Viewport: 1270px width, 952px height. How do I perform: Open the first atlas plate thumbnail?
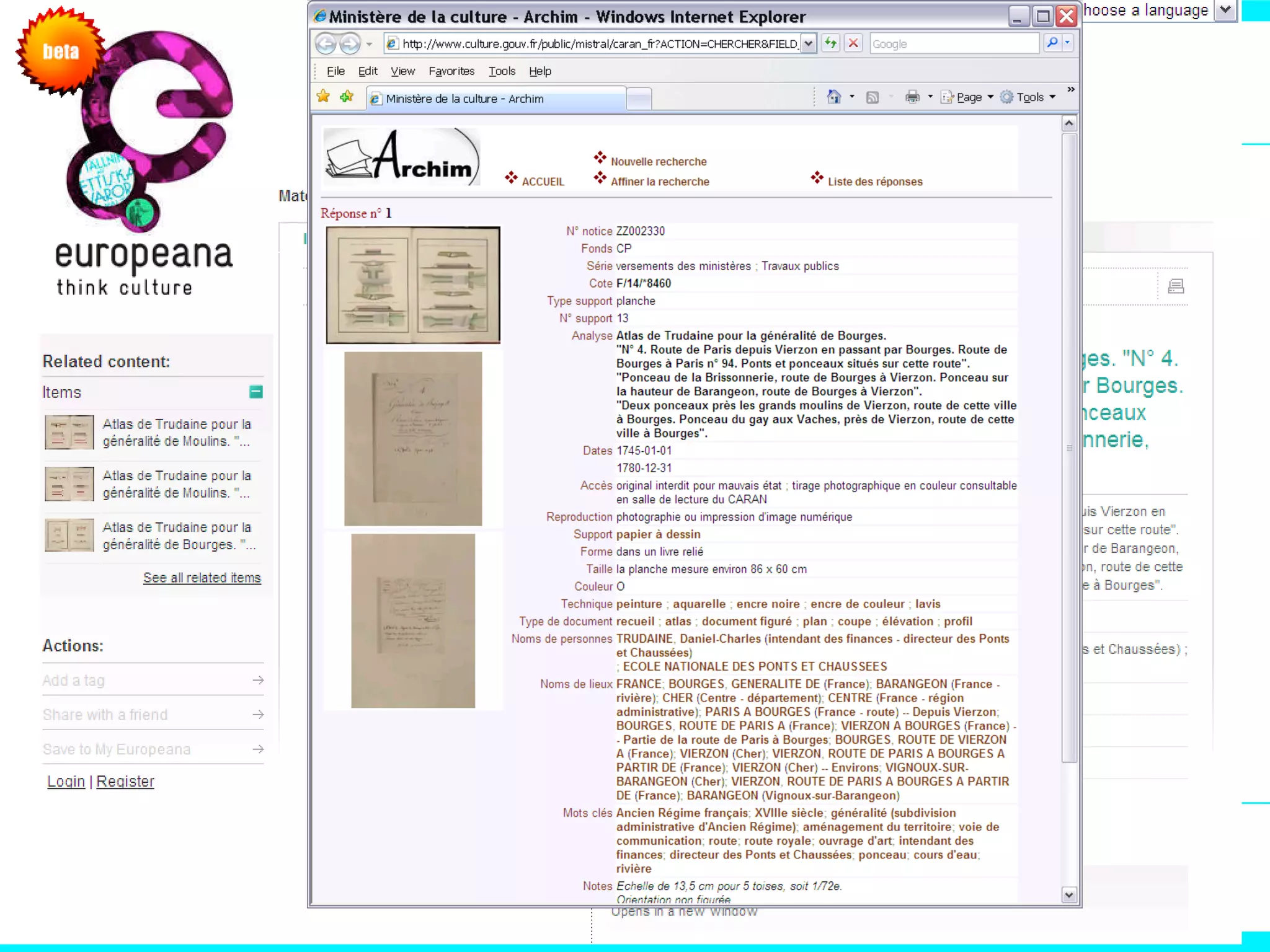pos(413,285)
